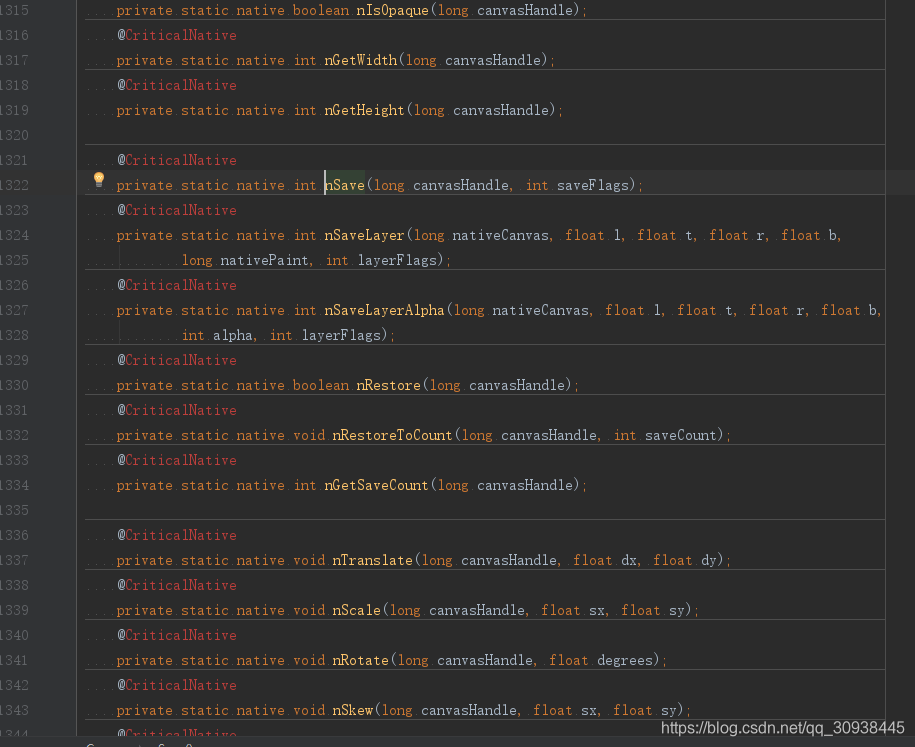Viewport: 915px width, 747px height.
Task: Click @CriticalNative annotation on line 1329
Action: 177,360
